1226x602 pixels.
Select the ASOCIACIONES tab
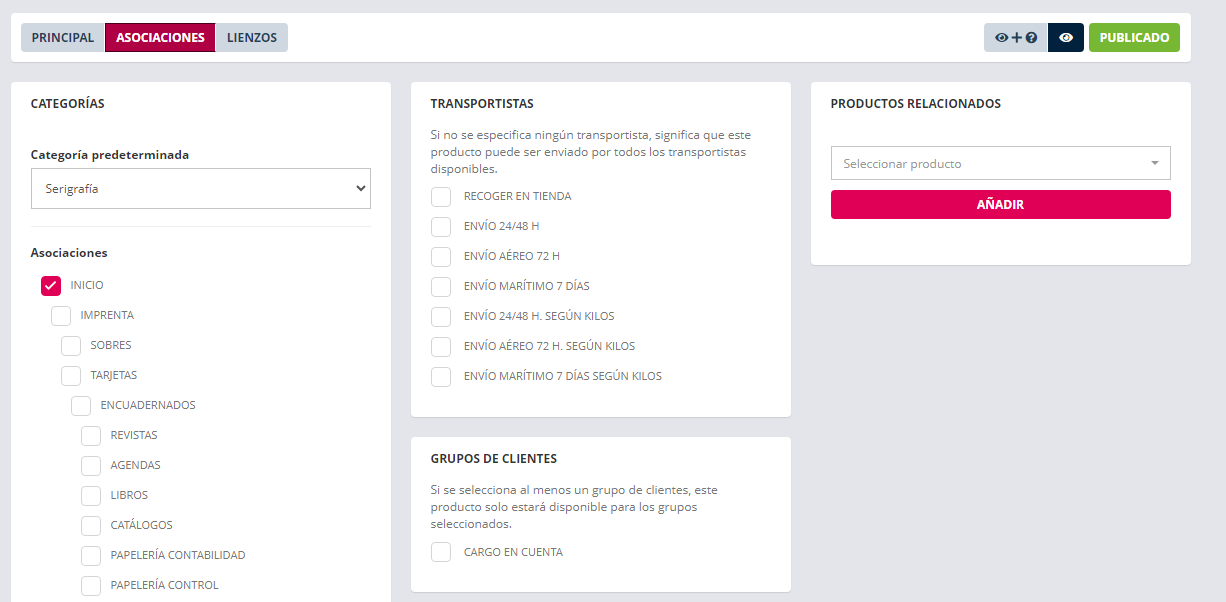(x=160, y=38)
